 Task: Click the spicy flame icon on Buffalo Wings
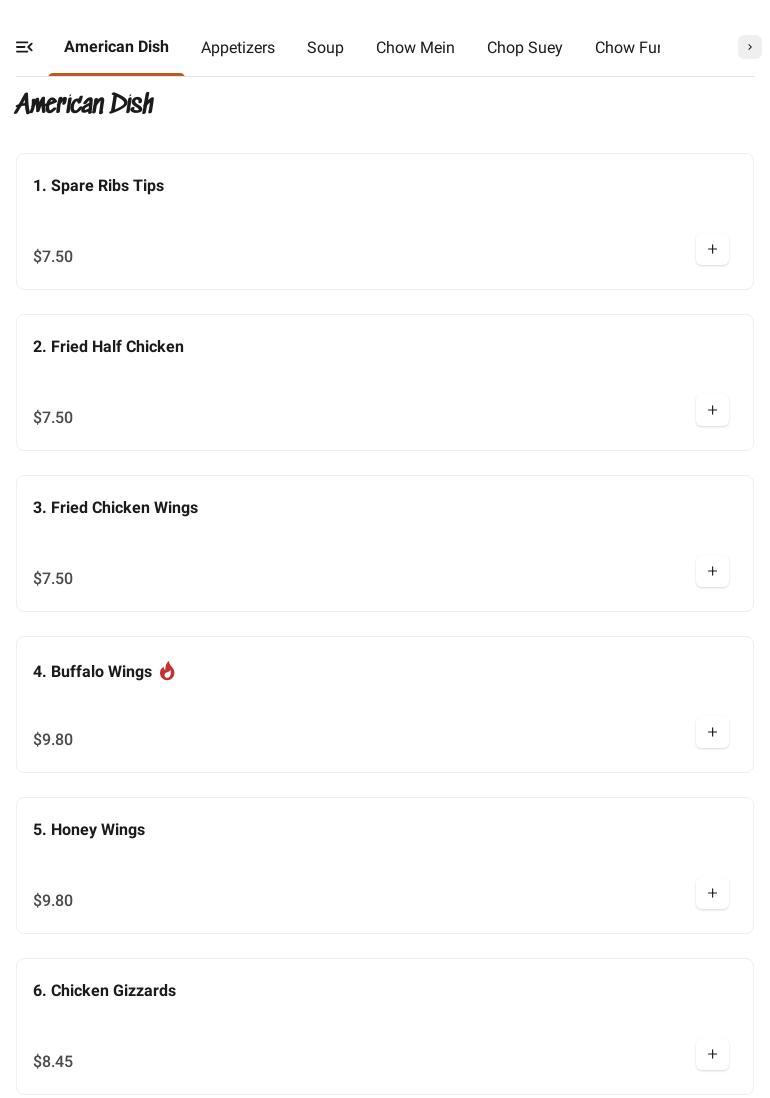coord(167,671)
